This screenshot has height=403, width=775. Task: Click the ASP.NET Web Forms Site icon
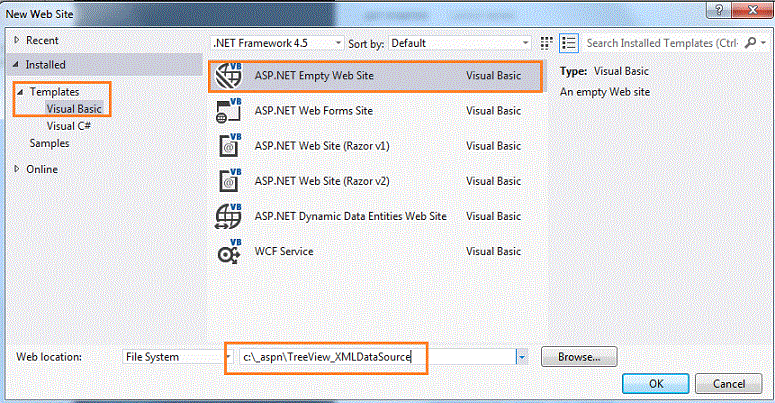[x=229, y=111]
